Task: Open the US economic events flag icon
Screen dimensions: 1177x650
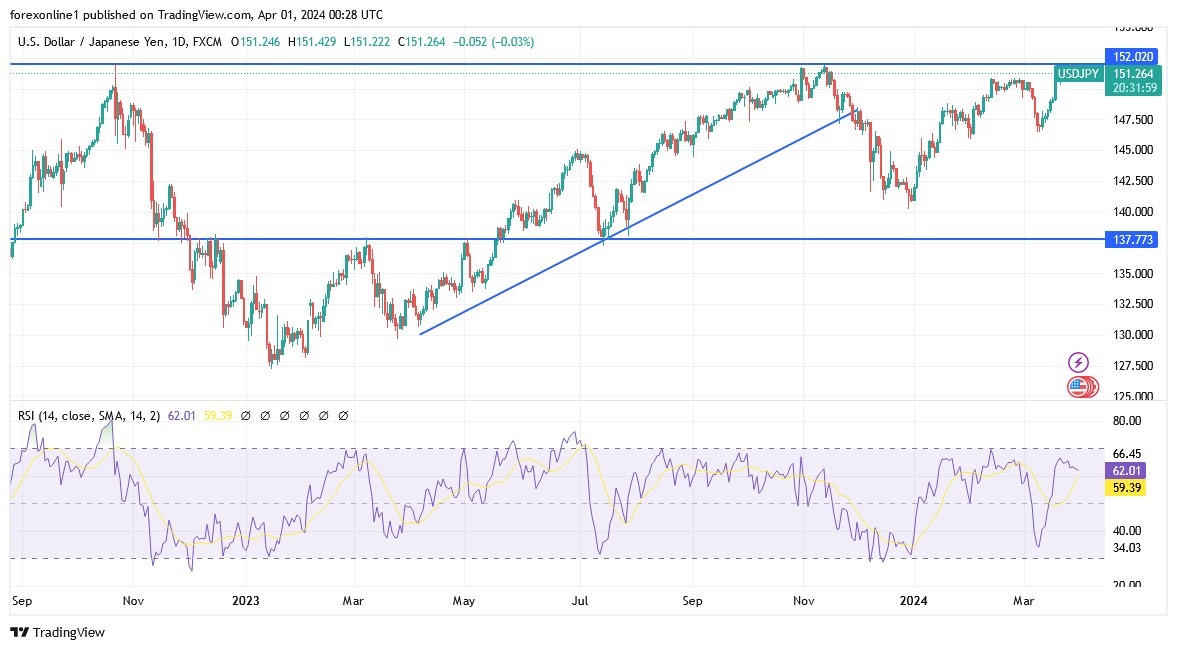Action: click(x=1079, y=386)
